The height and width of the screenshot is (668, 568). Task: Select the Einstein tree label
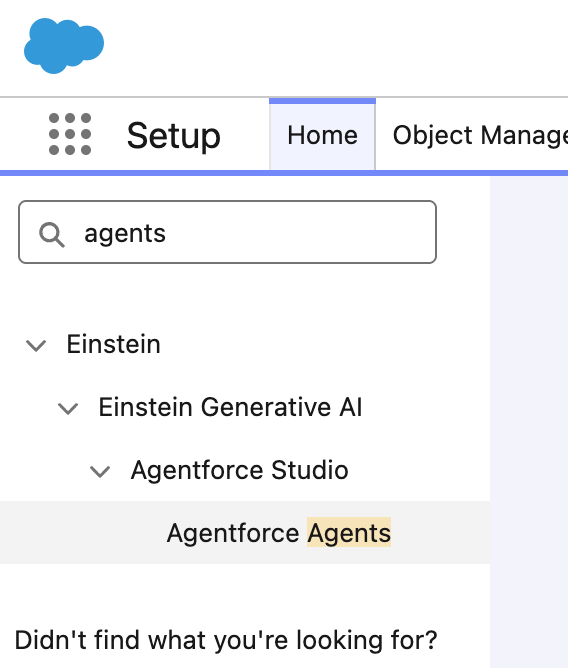click(113, 344)
